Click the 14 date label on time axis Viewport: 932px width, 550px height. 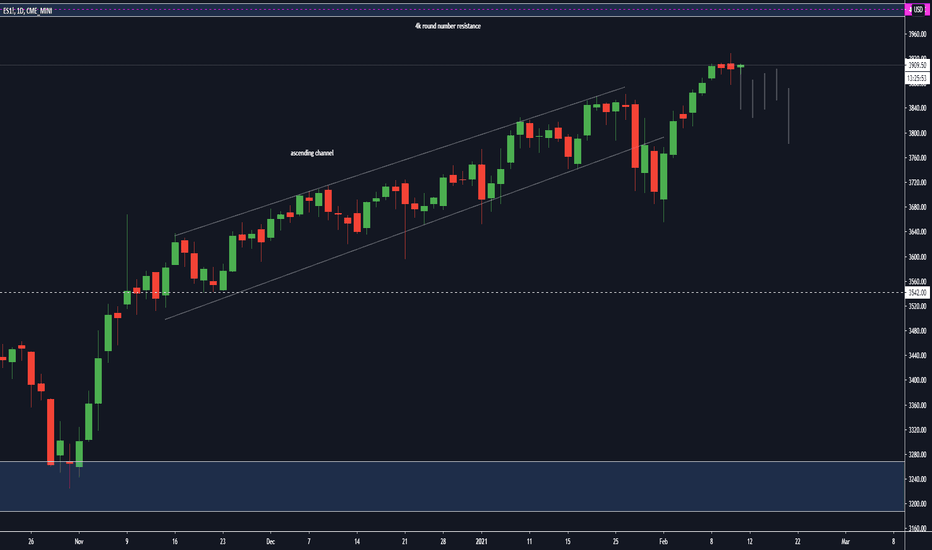tap(357, 542)
